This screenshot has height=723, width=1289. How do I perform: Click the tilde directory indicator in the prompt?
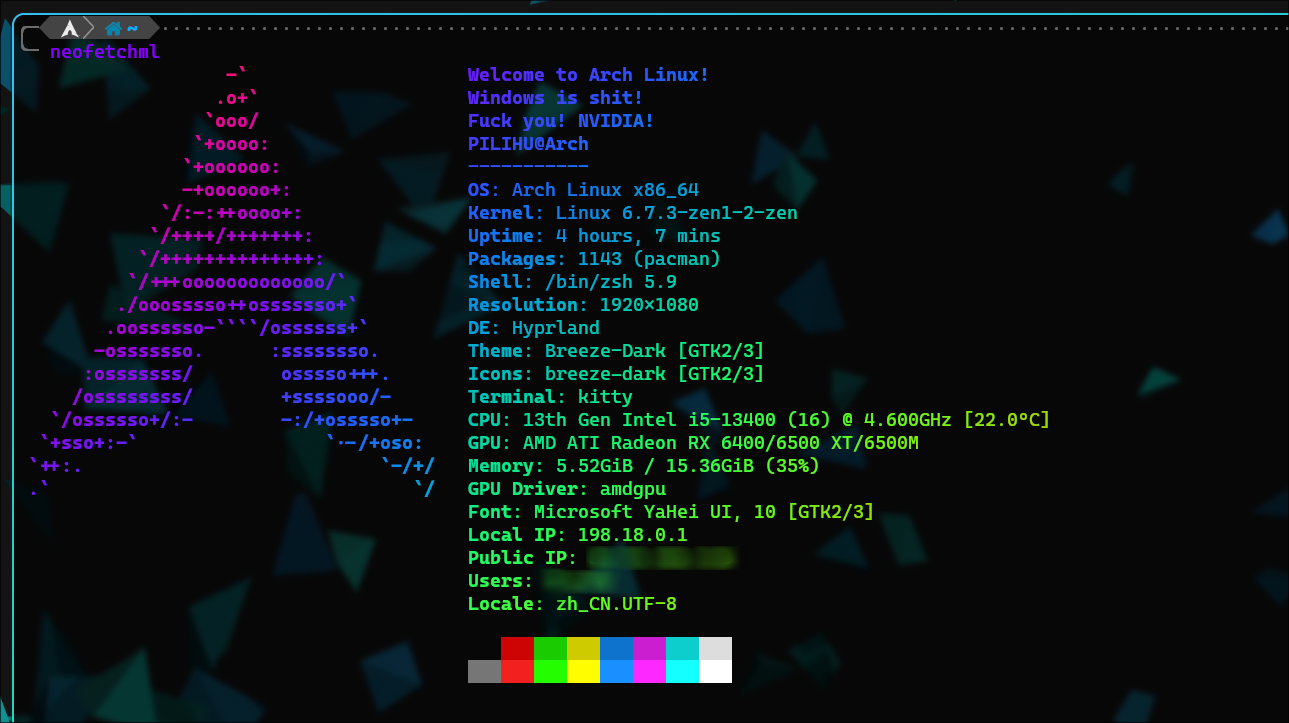(x=132, y=28)
